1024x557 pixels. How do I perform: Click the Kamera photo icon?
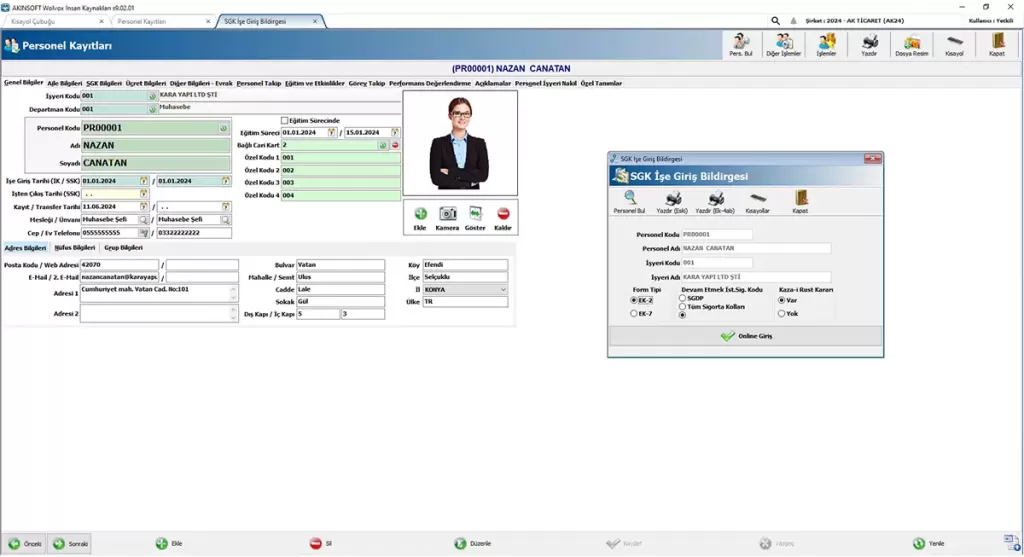click(447, 218)
